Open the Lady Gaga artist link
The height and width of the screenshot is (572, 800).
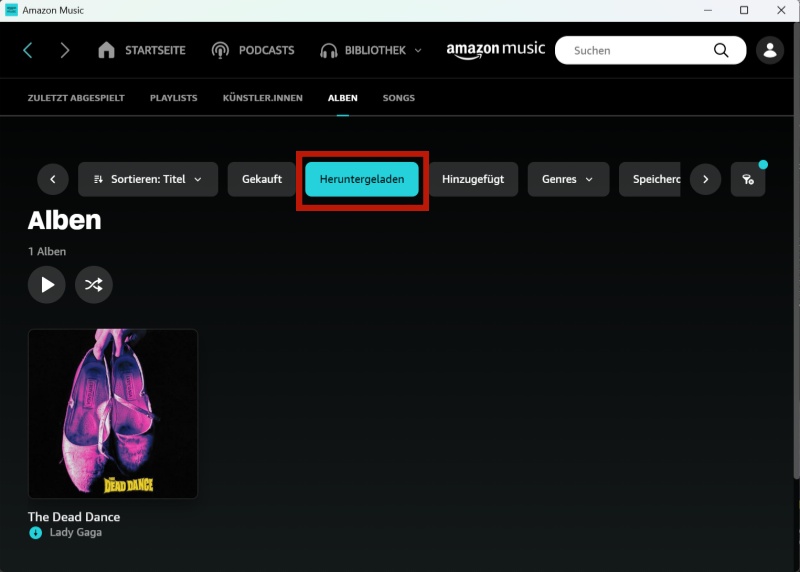point(76,532)
